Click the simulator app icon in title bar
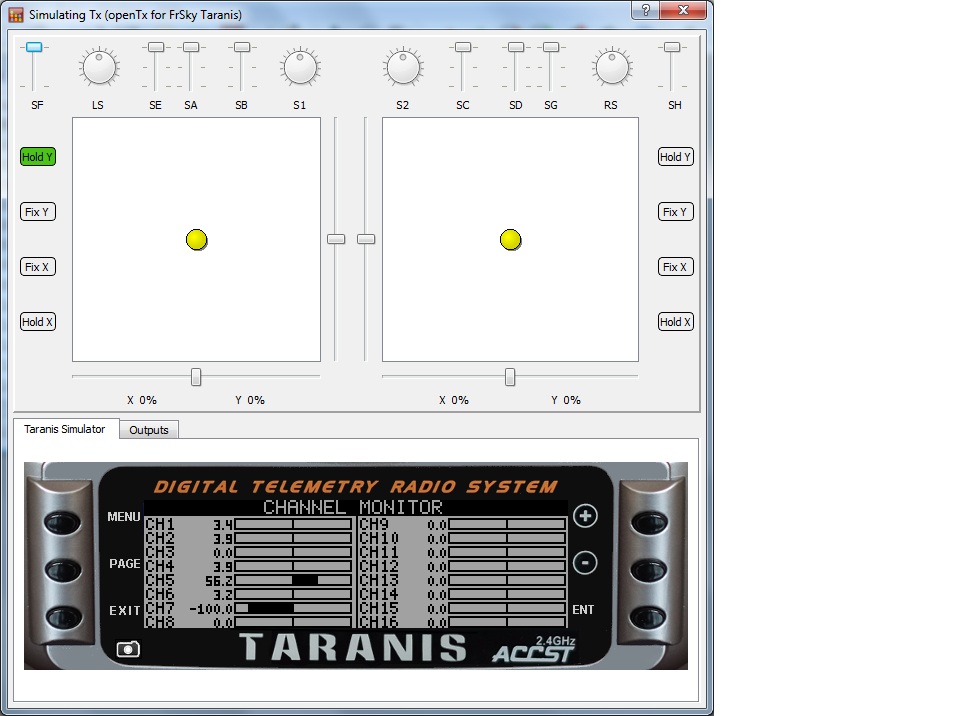The width and height of the screenshot is (960, 716). click(16, 15)
